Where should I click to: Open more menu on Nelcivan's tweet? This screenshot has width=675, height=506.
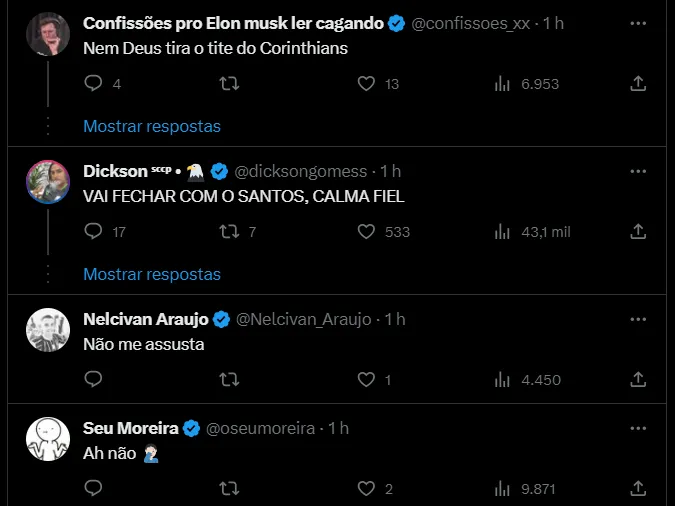[x=638, y=319]
